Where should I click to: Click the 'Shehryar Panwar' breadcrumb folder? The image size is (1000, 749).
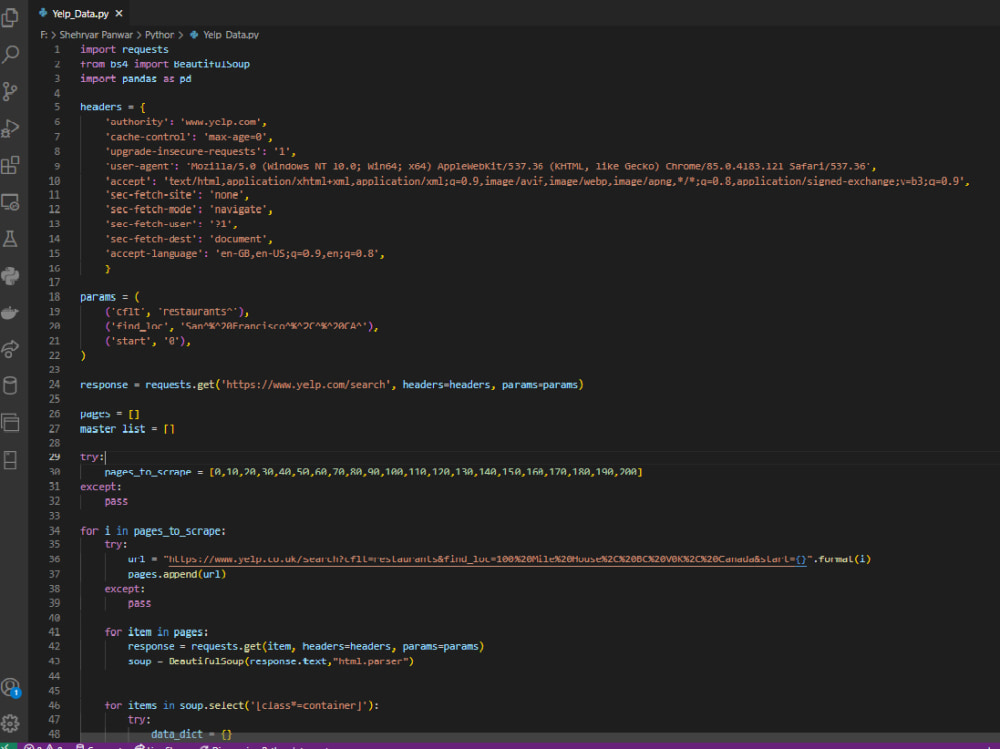tap(96, 35)
